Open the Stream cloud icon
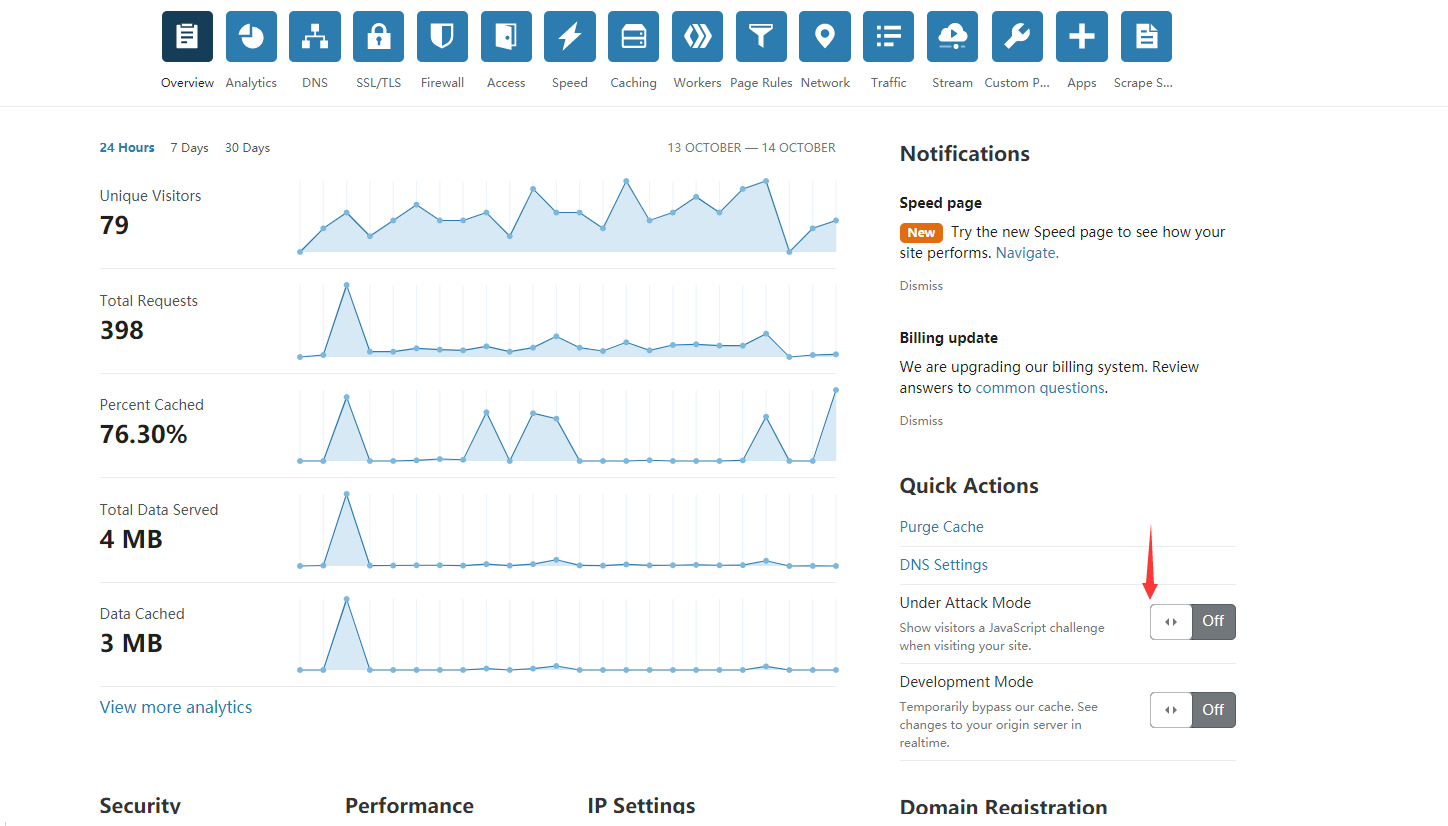This screenshot has width=1448, height=826. point(952,37)
